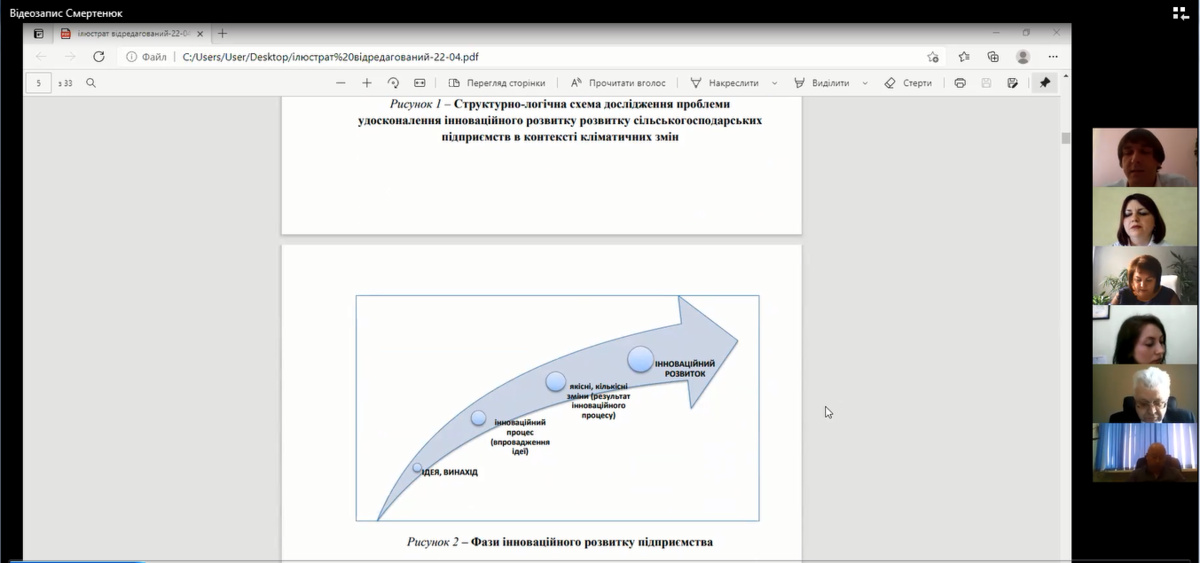This screenshot has width=1200, height=563.
Task: Click the total pages text з 33
Action: [x=65, y=83]
